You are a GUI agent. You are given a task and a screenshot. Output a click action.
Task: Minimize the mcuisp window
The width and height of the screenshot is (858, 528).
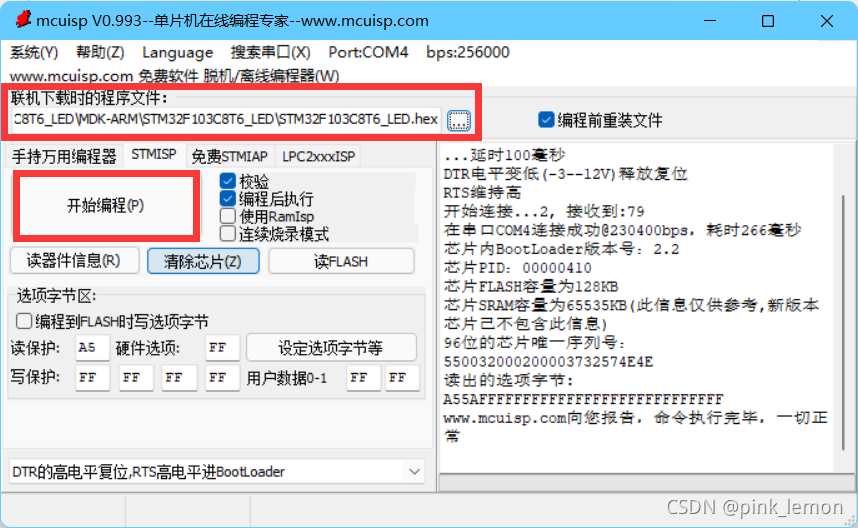tap(710, 21)
